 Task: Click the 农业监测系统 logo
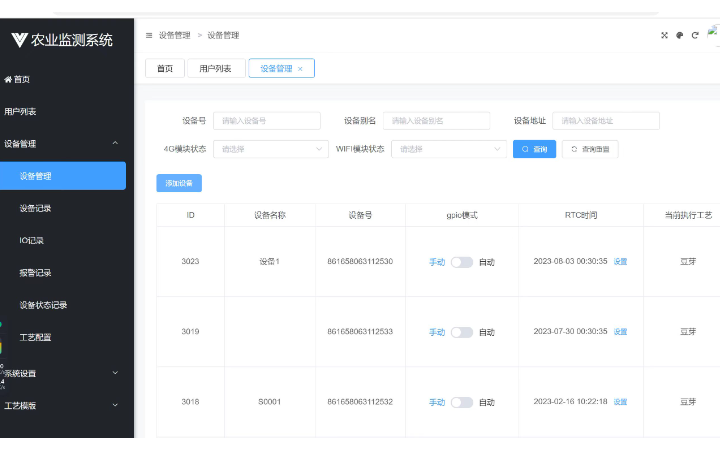tap(62, 40)
